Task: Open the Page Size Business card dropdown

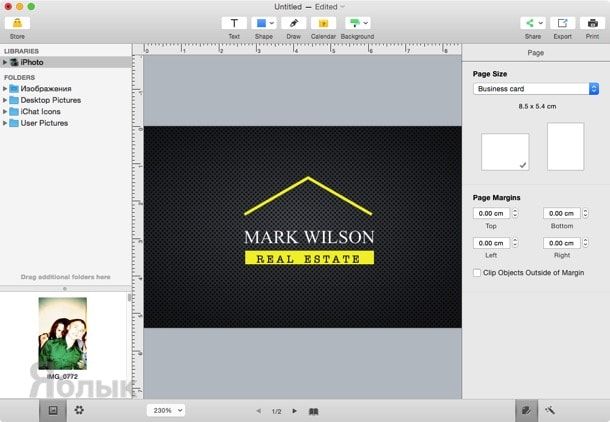Action: pos(536,89)
